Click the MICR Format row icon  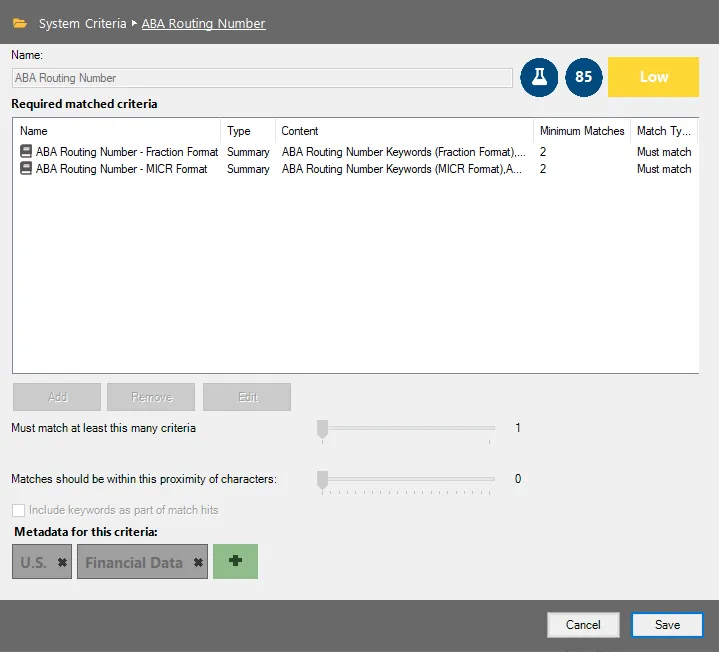point(26,168)
